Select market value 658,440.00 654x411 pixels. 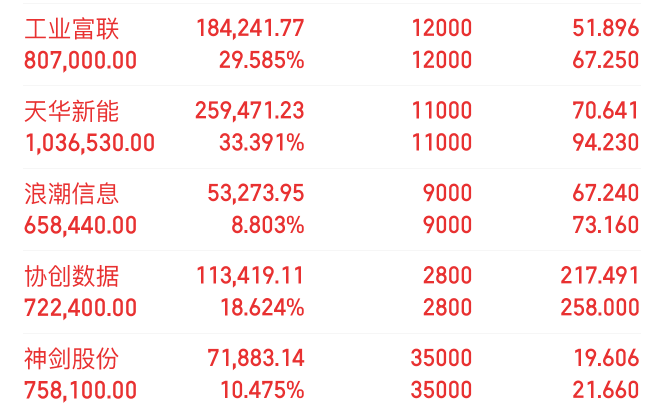tap(80, 225)
